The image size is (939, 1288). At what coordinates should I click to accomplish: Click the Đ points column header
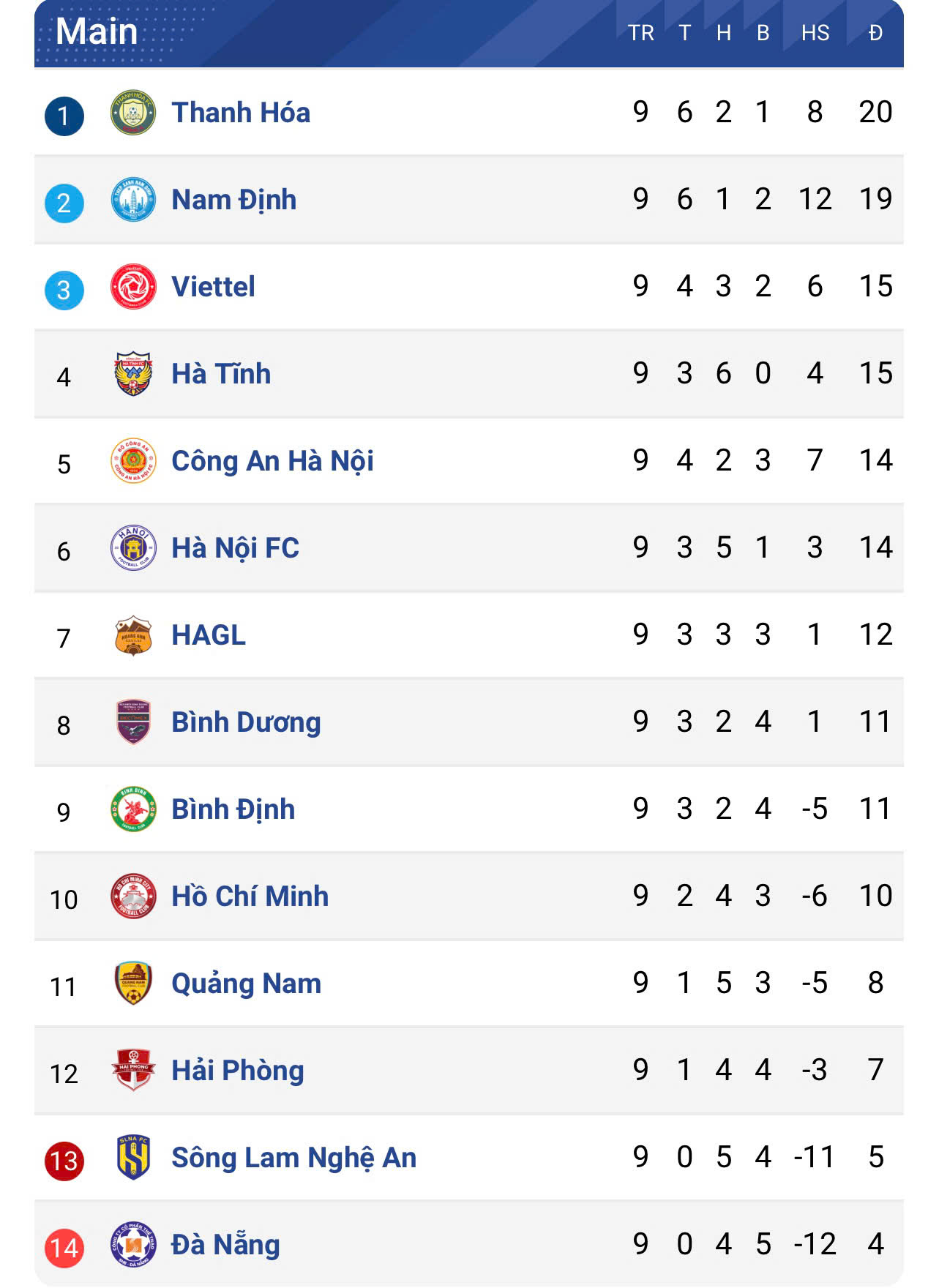tap(875, 33)
